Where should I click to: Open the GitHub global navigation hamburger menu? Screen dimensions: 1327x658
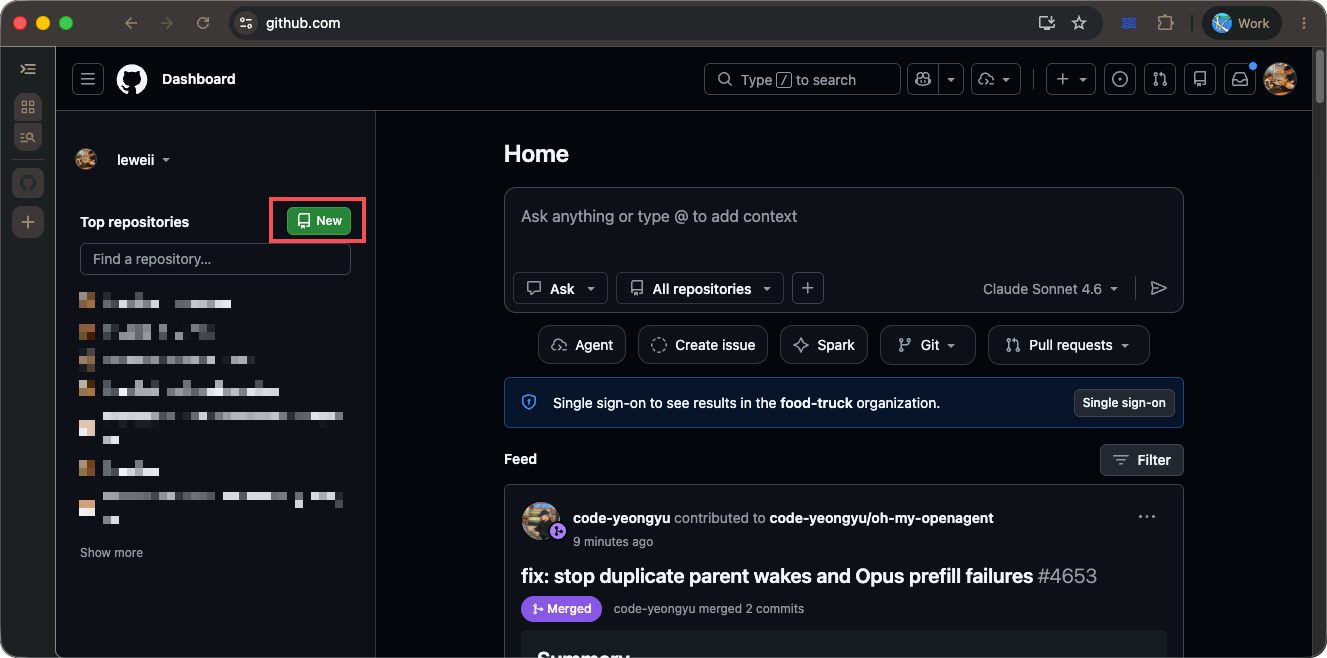point(88,79)
